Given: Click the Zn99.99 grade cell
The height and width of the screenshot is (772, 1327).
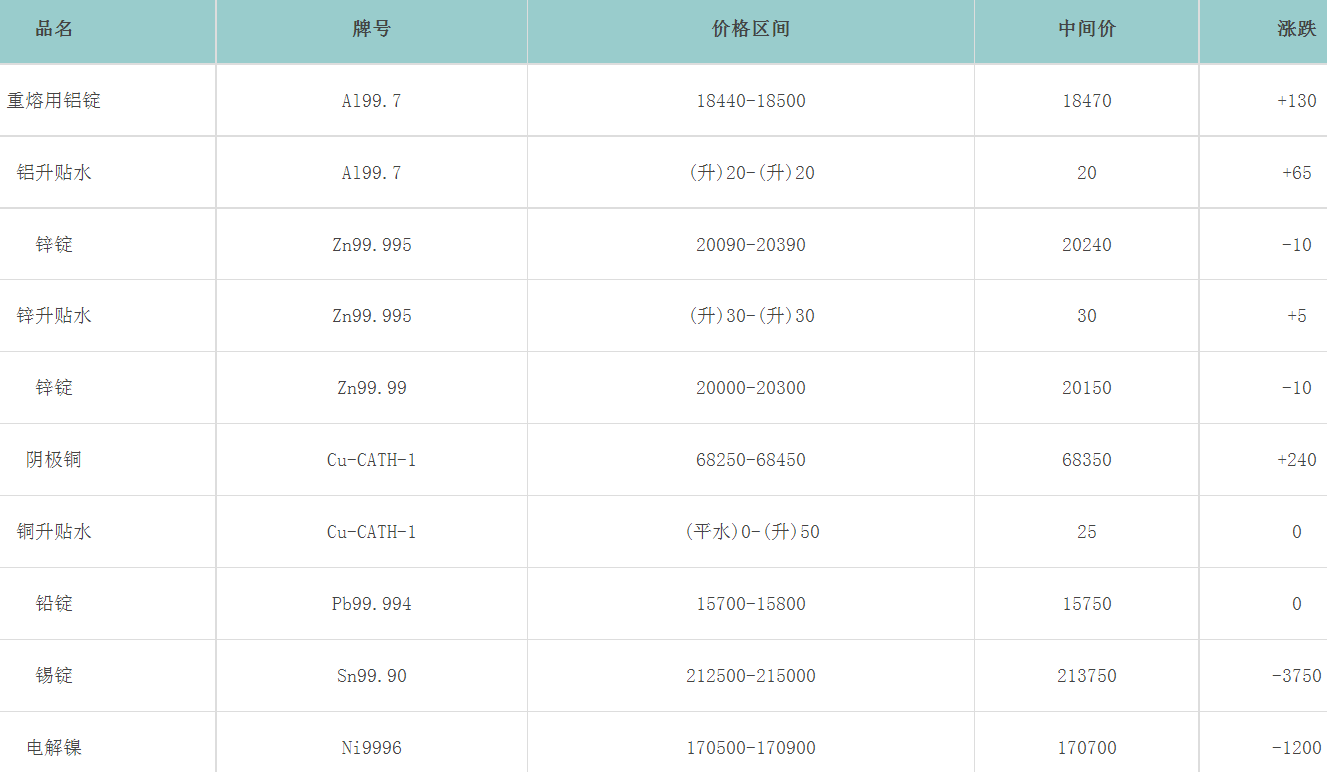Looking at the screenshot, I should point(371,388).
